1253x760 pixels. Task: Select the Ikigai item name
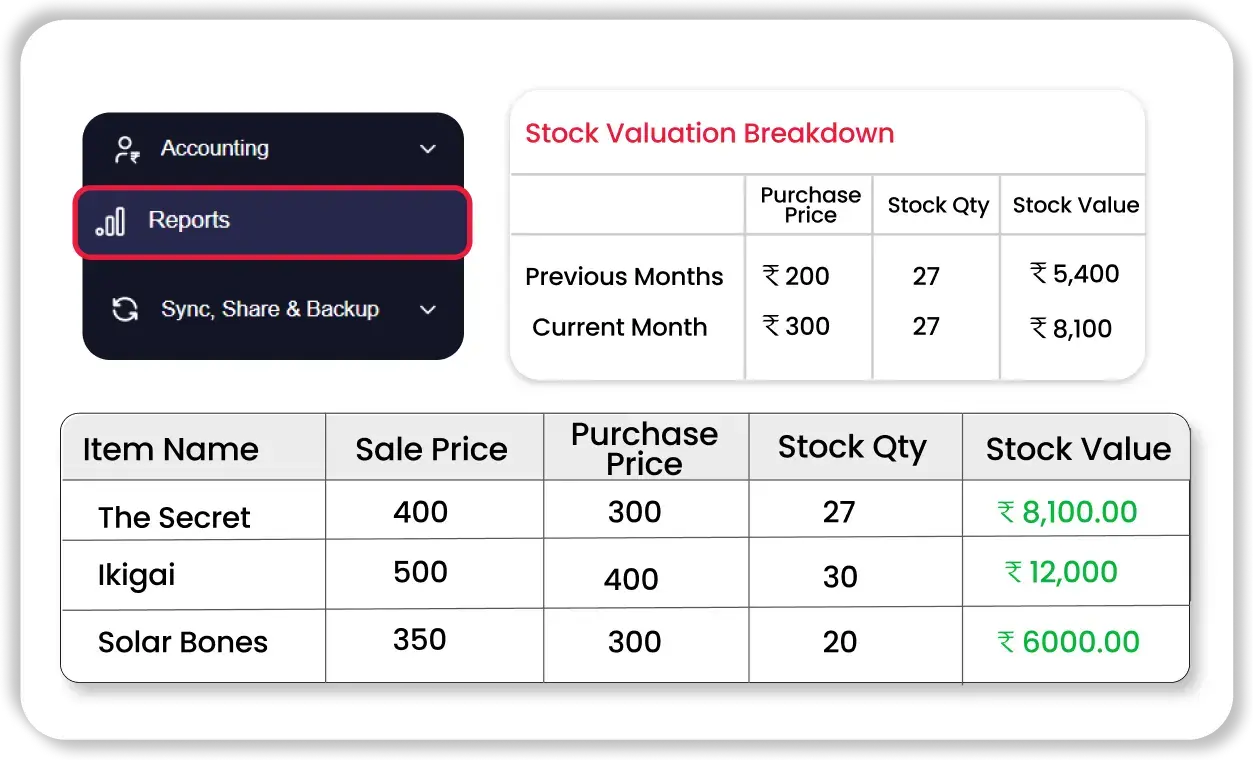pyautogui.click(x=137, y=575)
